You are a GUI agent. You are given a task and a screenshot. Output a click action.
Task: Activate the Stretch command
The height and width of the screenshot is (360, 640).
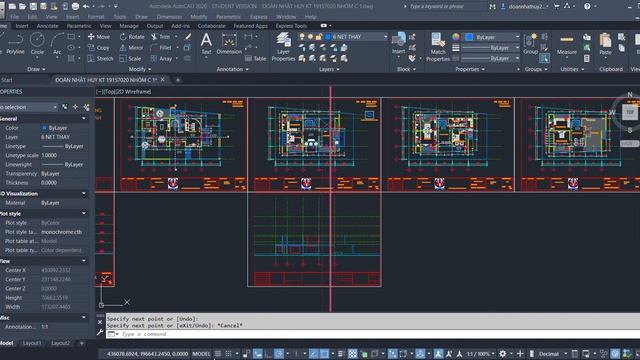pyautogui.click(x=100, y=59)
